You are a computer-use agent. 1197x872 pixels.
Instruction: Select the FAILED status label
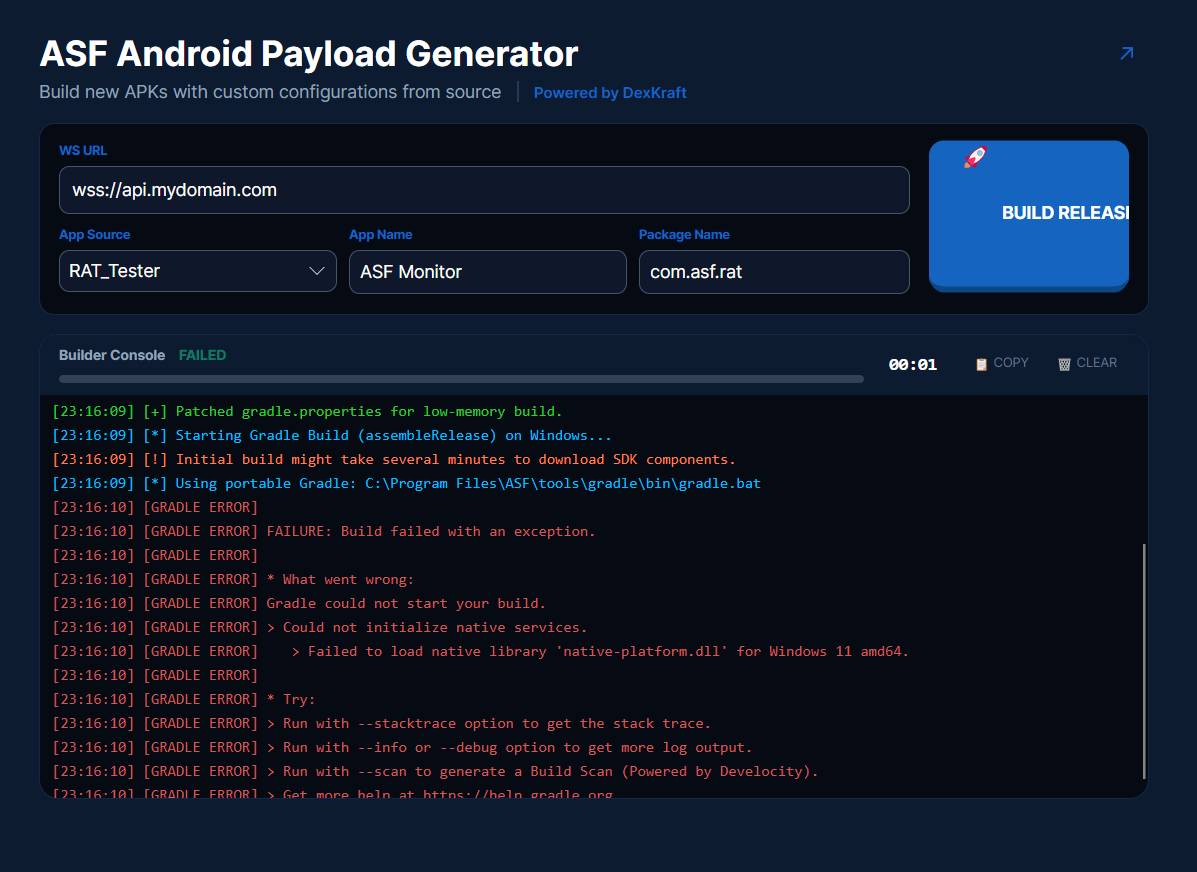click(x=202, y=355)
